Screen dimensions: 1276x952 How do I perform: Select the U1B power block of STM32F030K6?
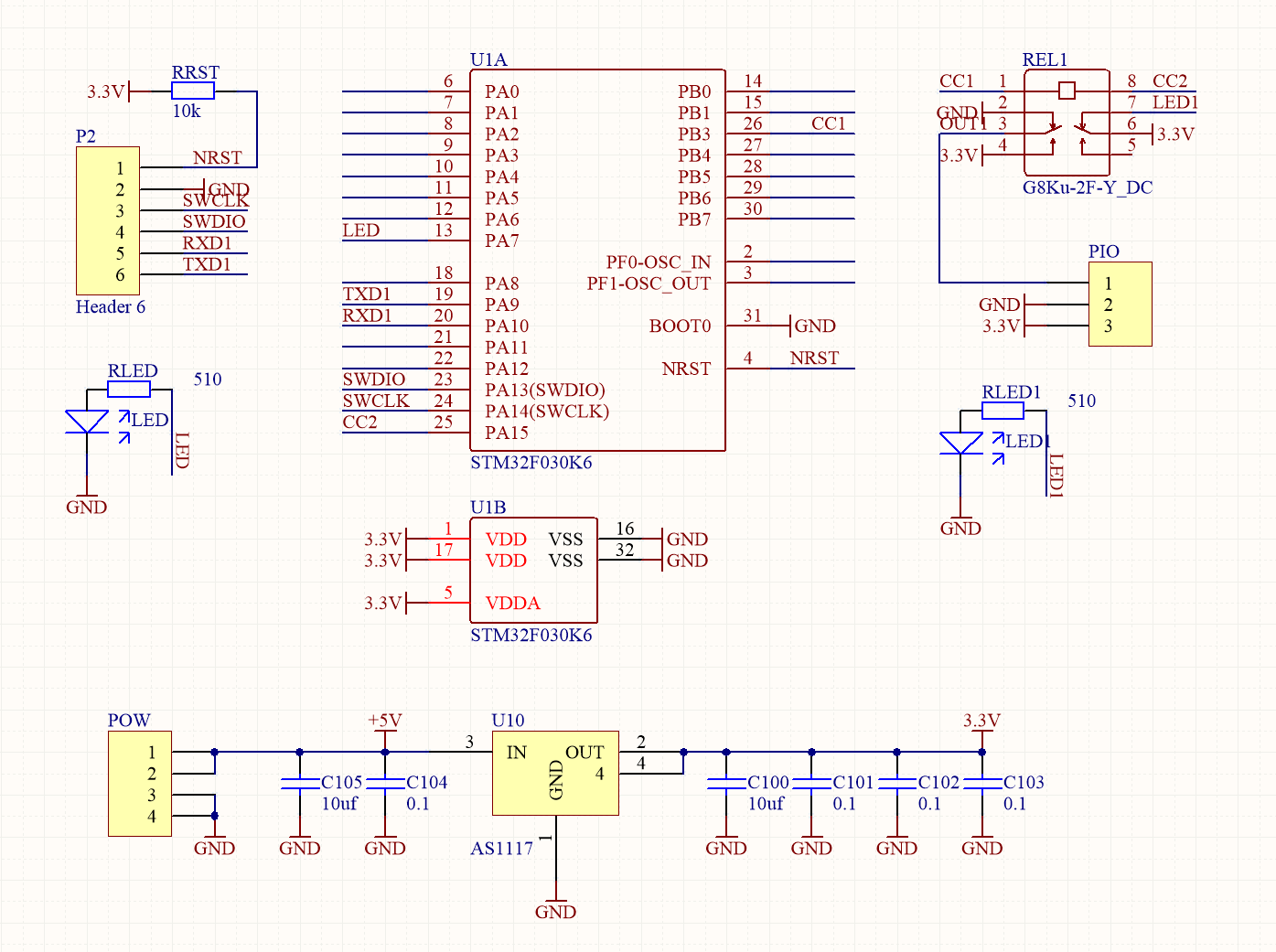coord(533,571)
